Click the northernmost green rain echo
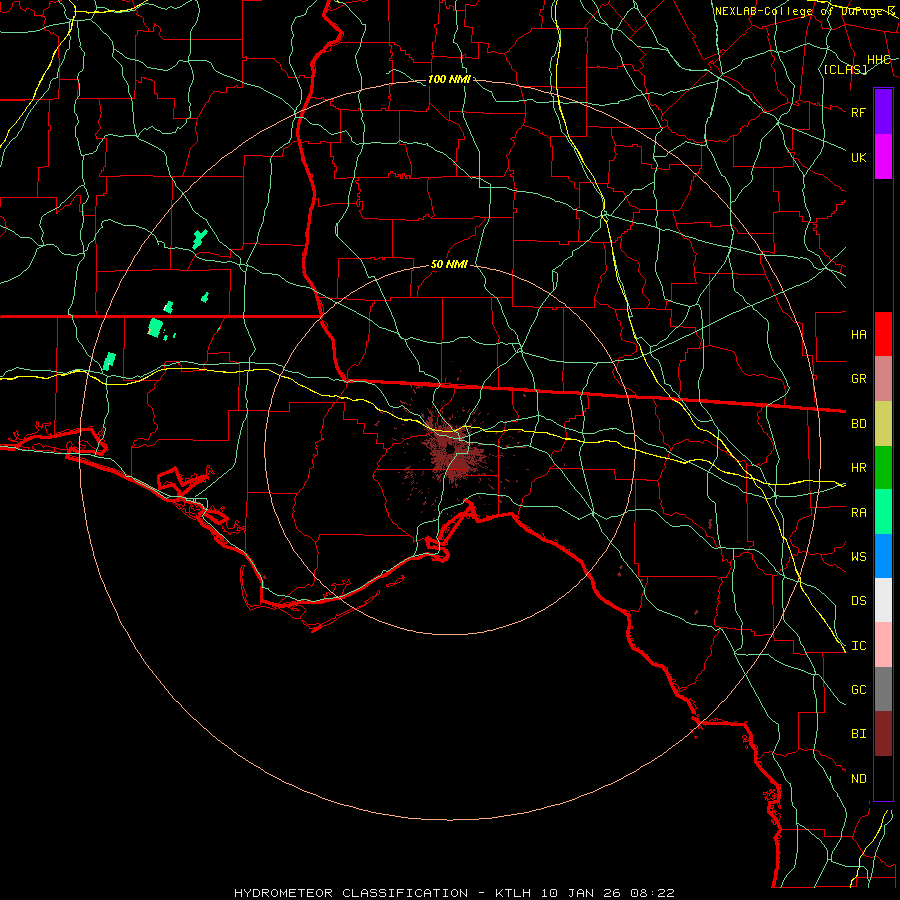Image resolution: width=900 pixels, height=900 pixels. [200, 238]
